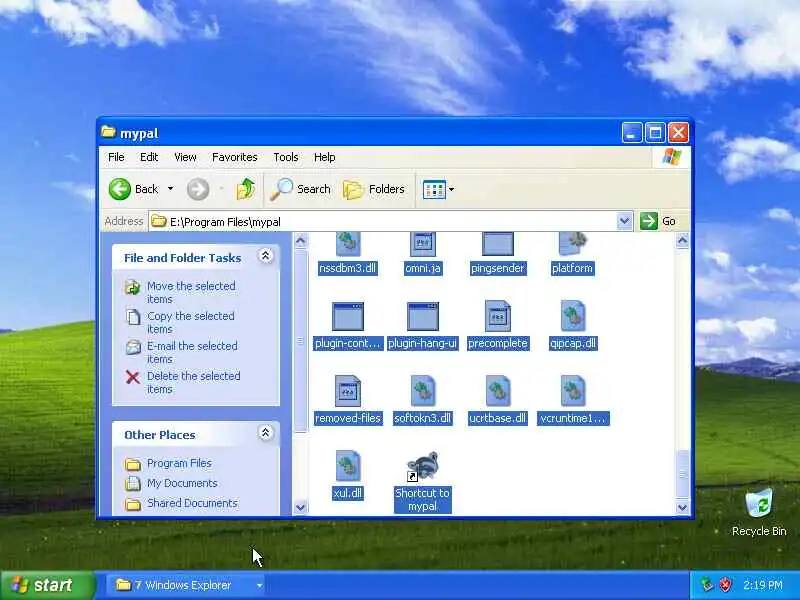Select the qipcap.dll file icon

click(x=572, y=317)
